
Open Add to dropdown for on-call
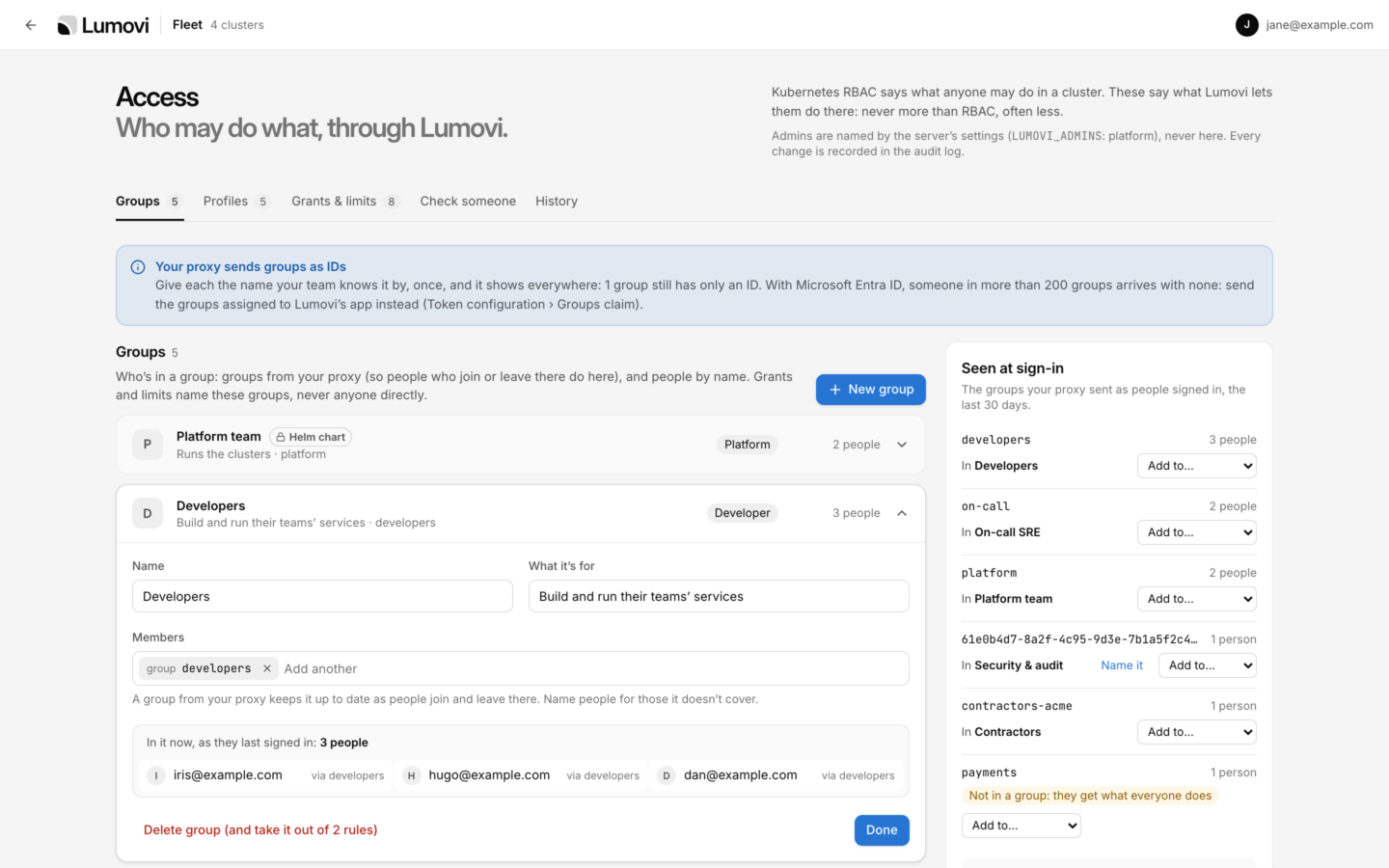1197,532
